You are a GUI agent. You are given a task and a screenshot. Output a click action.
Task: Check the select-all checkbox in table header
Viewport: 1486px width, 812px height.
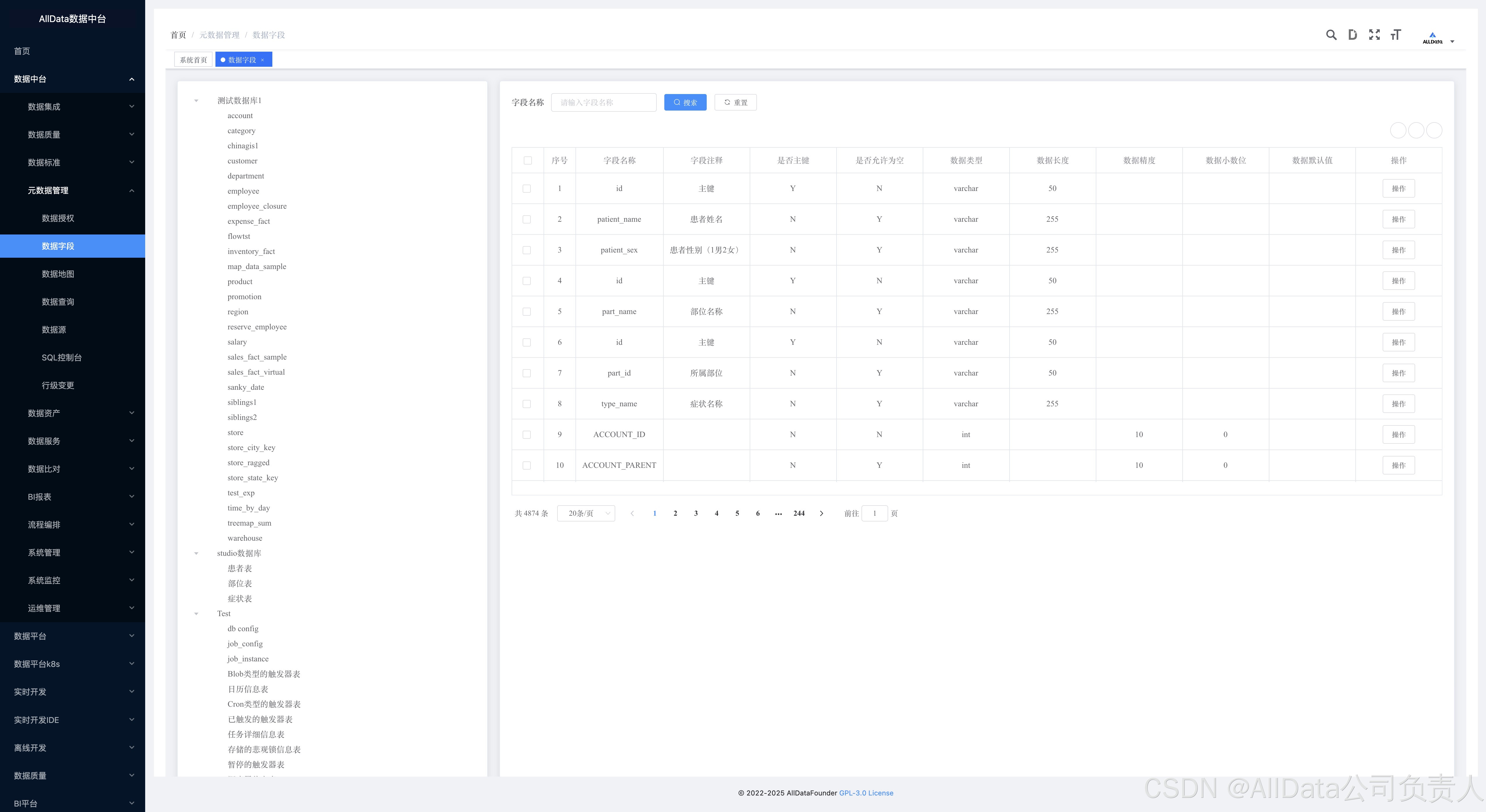(x=527, y=160)
